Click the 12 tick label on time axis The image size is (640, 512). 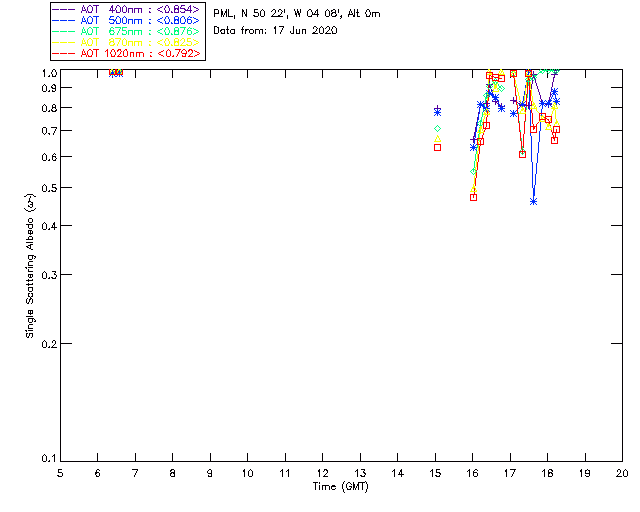(x=323, y=472)
